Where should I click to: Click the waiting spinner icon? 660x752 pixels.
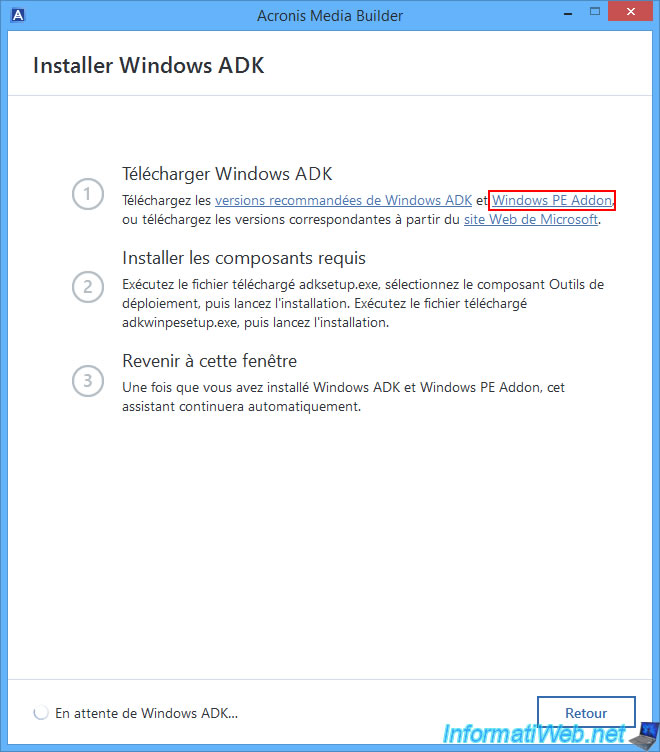[41, 713]
